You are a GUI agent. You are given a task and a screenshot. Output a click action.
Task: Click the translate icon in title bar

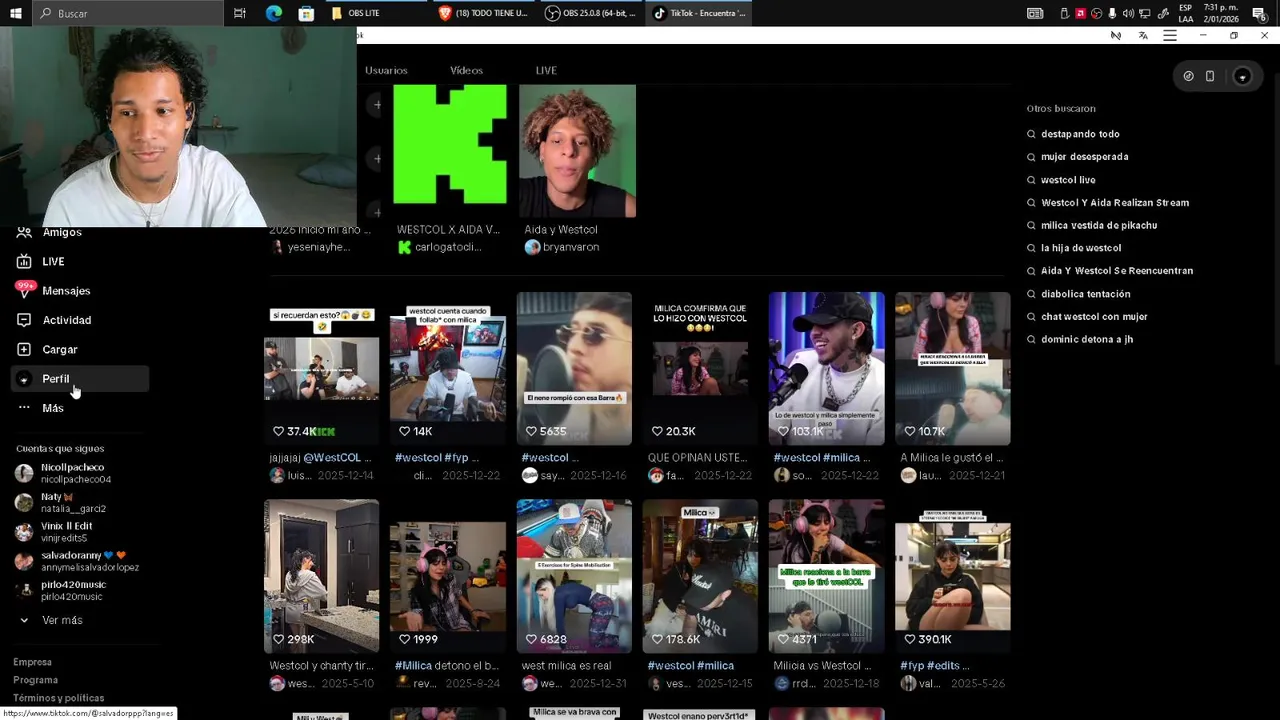coord(1143,35)
